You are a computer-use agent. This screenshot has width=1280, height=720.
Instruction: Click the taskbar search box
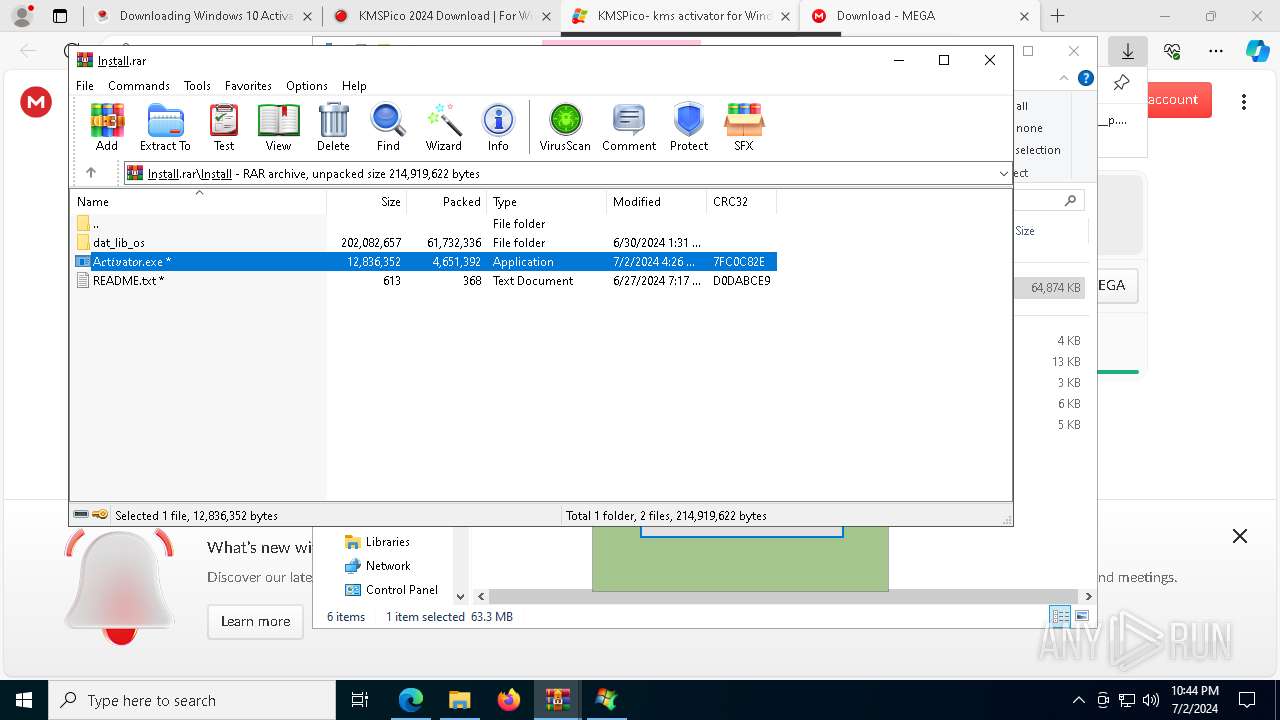tap(192, 700)
